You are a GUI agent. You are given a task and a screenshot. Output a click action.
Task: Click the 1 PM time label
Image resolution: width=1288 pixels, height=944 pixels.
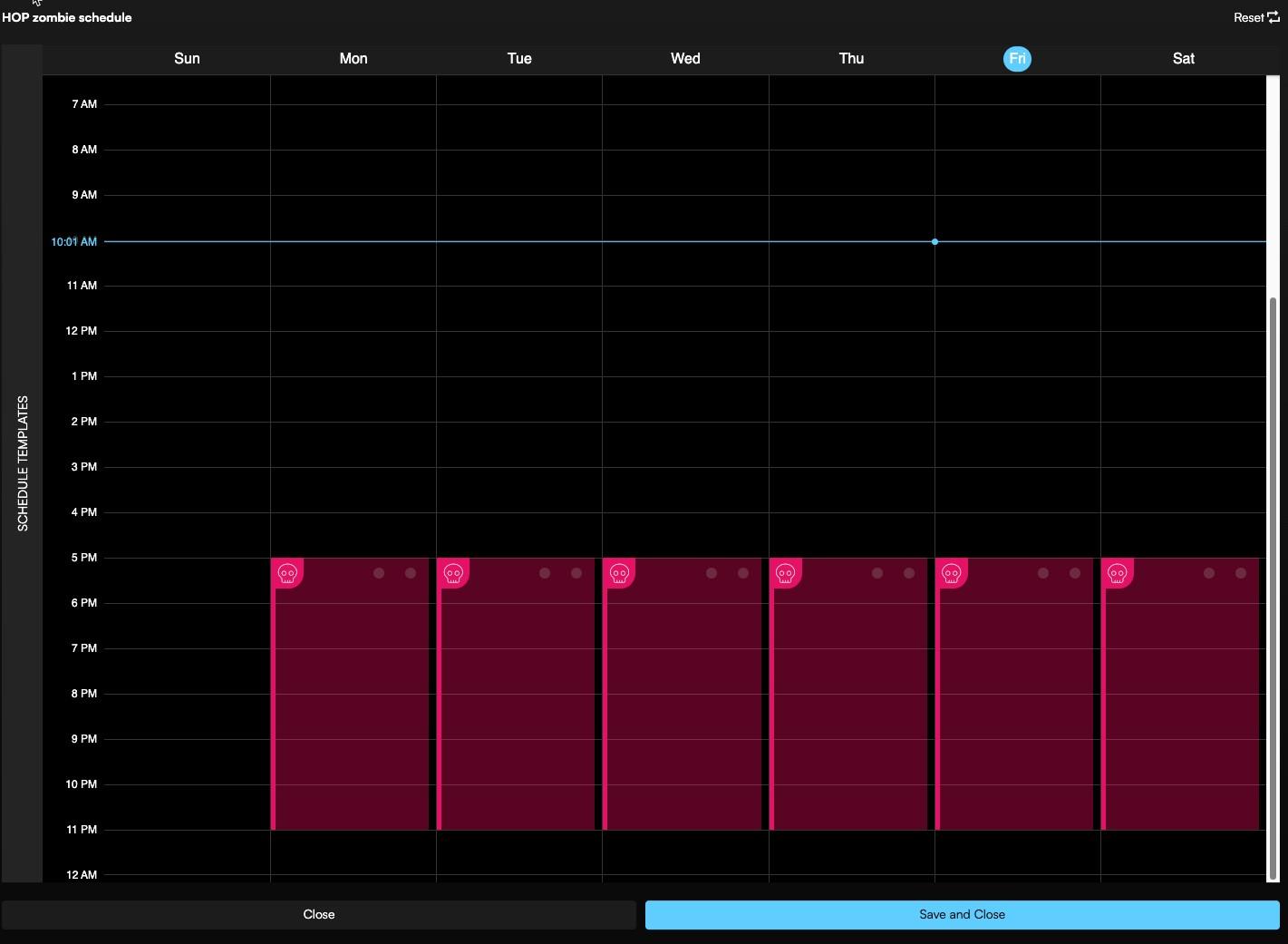pyautogui.click(x=84, y=376)
